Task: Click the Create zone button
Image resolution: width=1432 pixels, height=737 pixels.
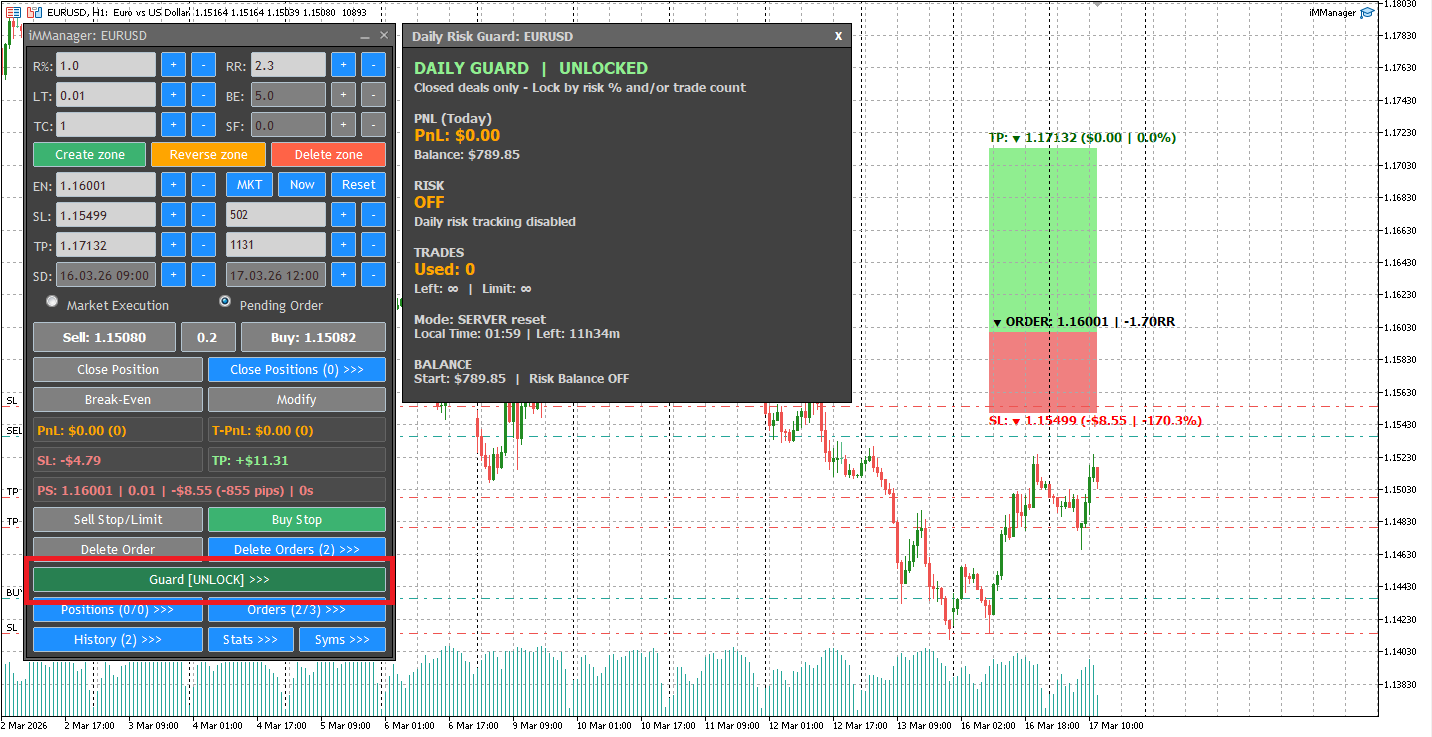Action: [89, 154]
